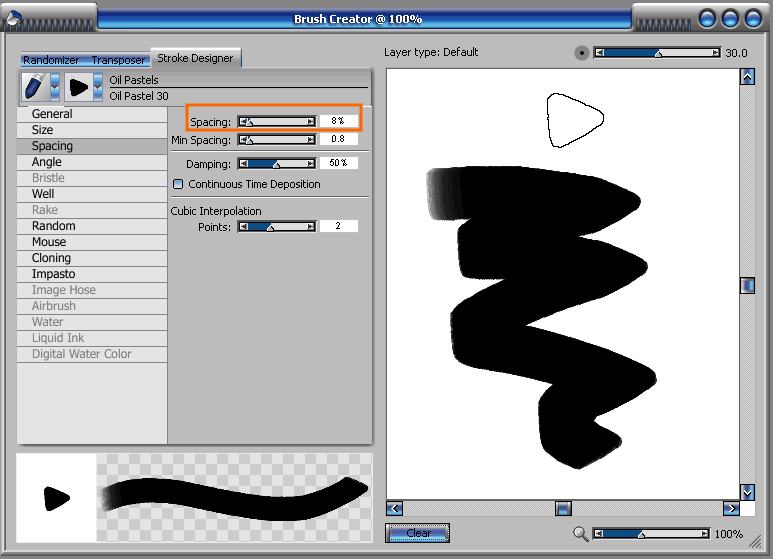Click the Min Spacing 0.8 value field
This screenshot has height=559, width=773.
coord(338,139)
